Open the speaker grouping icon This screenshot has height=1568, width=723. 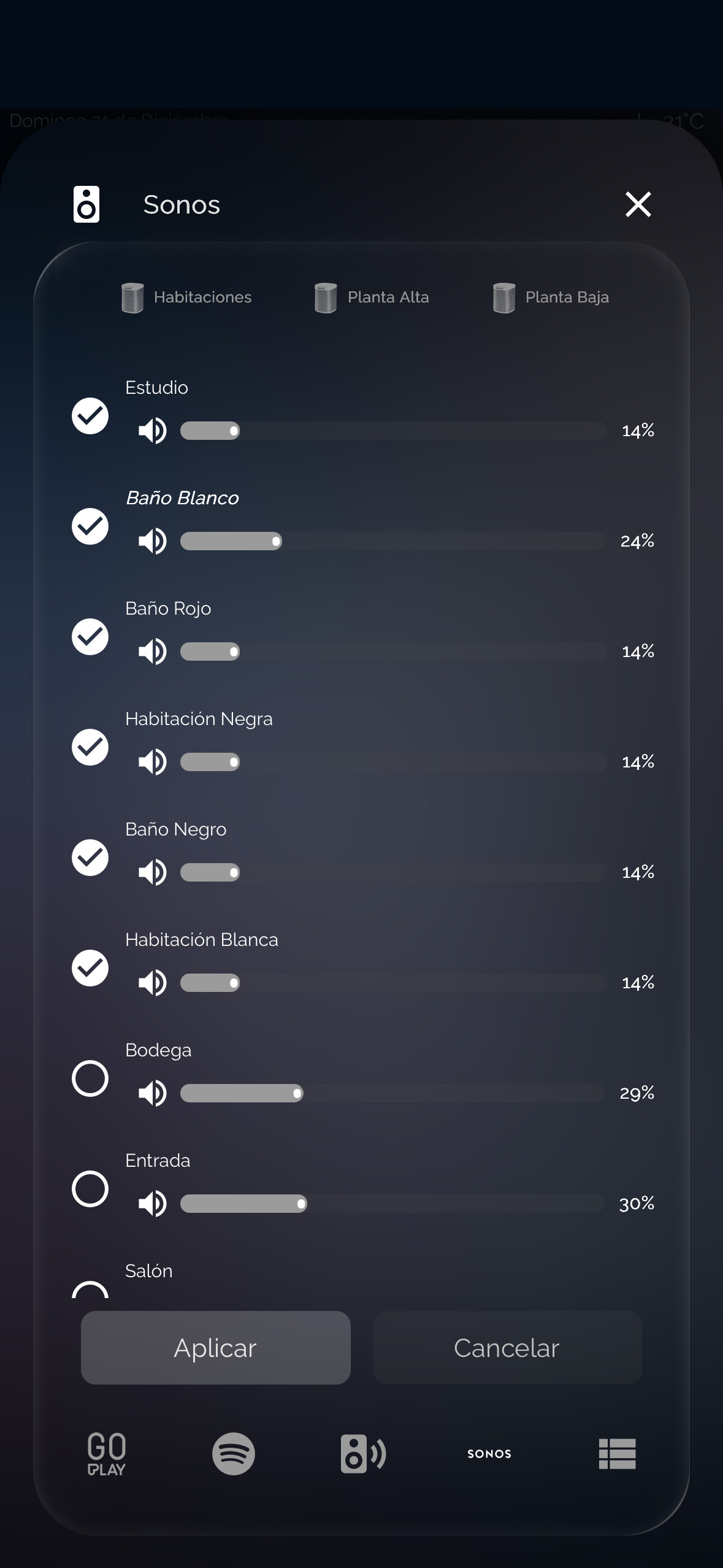coord(362,1453)
